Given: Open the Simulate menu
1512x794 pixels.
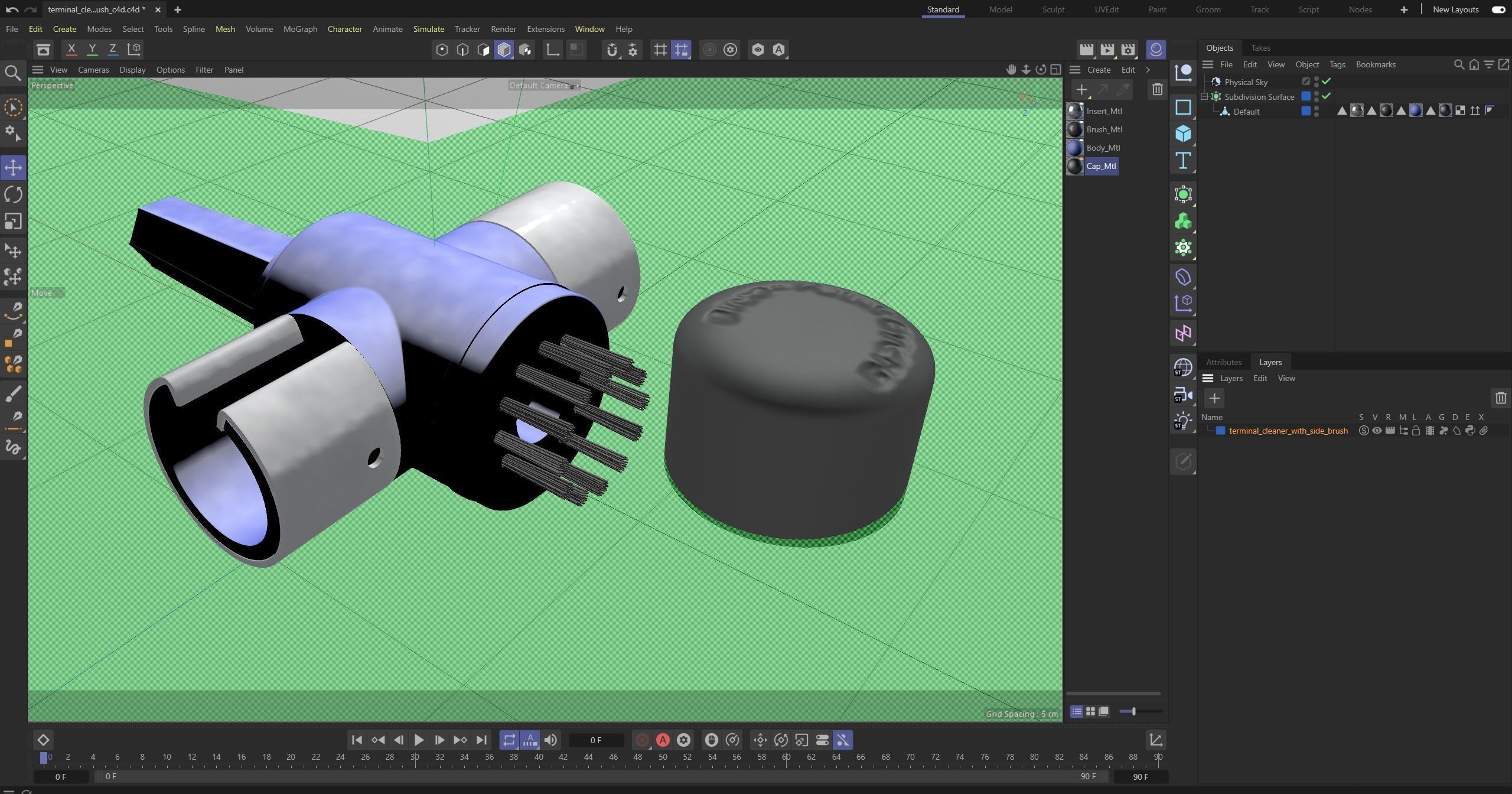Looking at the screenshot, I should (428, 29).
